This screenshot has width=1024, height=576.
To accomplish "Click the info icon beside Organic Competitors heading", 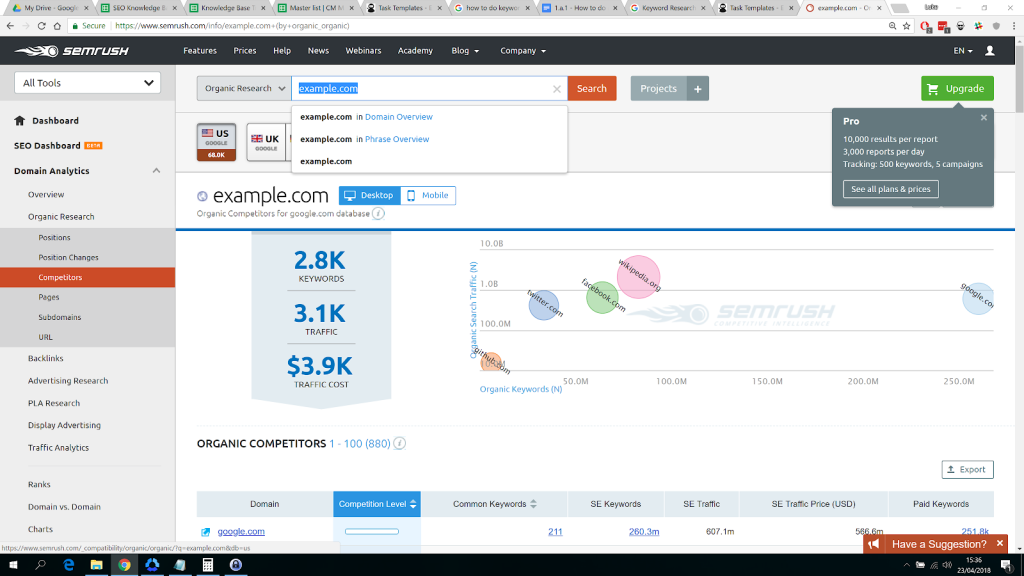I will [x=400, y=443].
